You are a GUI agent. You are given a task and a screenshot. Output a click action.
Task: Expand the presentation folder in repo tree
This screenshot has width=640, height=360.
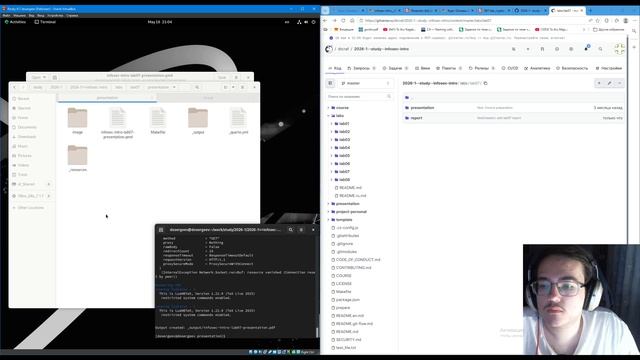(329, 204)
